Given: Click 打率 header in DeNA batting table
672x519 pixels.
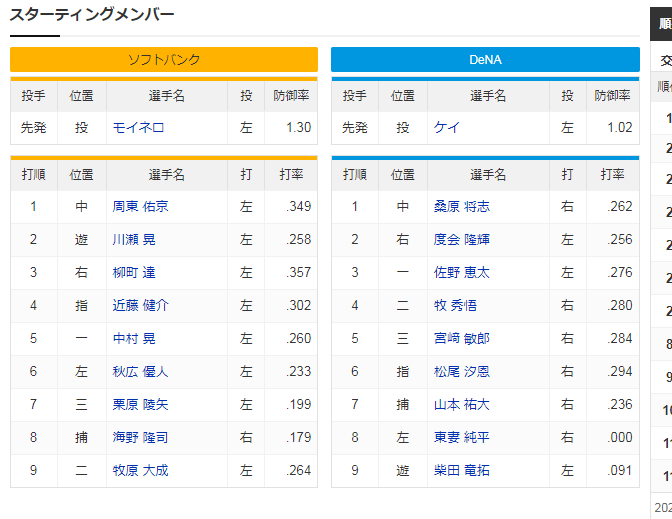Looking at the screenshot, I should click(612, 174).
